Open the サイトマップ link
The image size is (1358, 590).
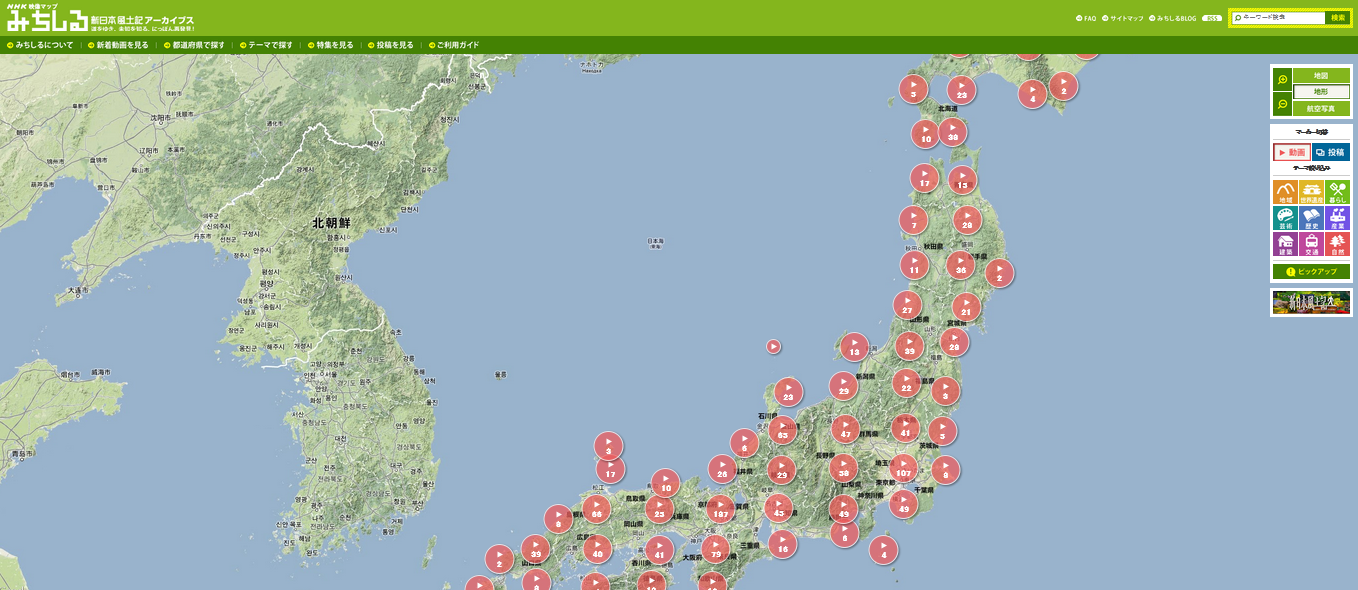tap(1123, 18)
